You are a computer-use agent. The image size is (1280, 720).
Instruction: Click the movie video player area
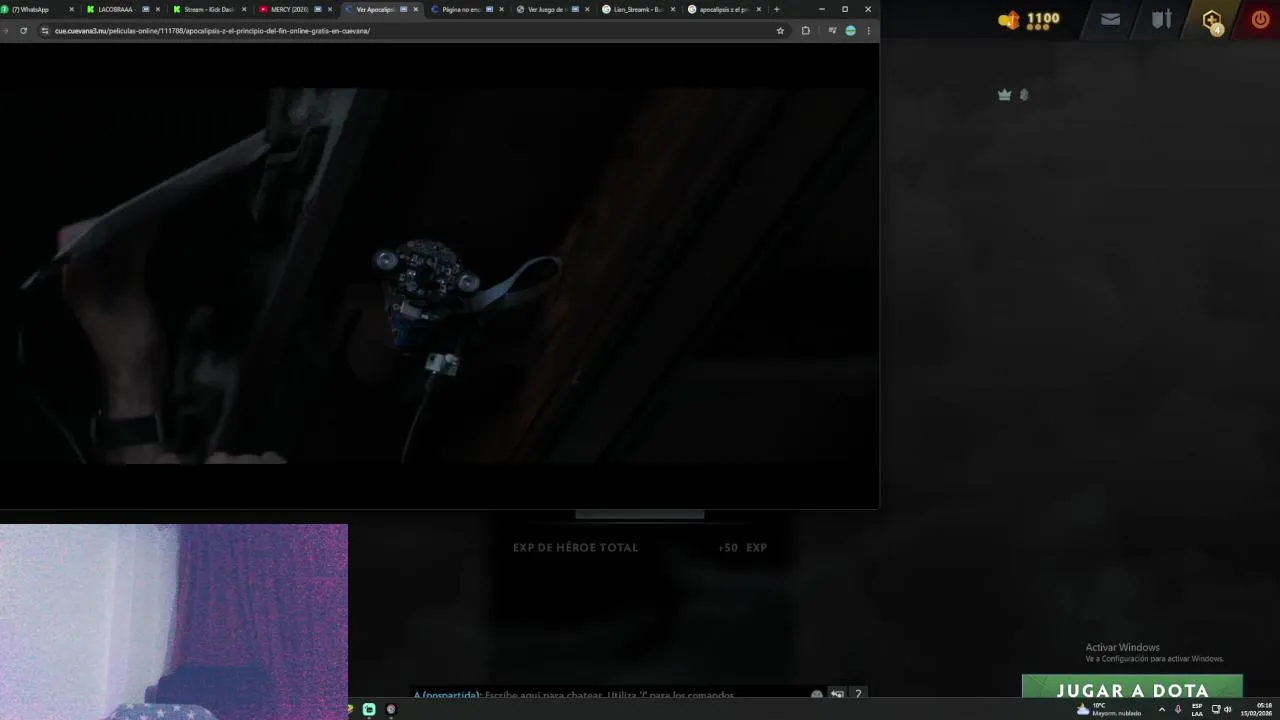tap(439, 275)
